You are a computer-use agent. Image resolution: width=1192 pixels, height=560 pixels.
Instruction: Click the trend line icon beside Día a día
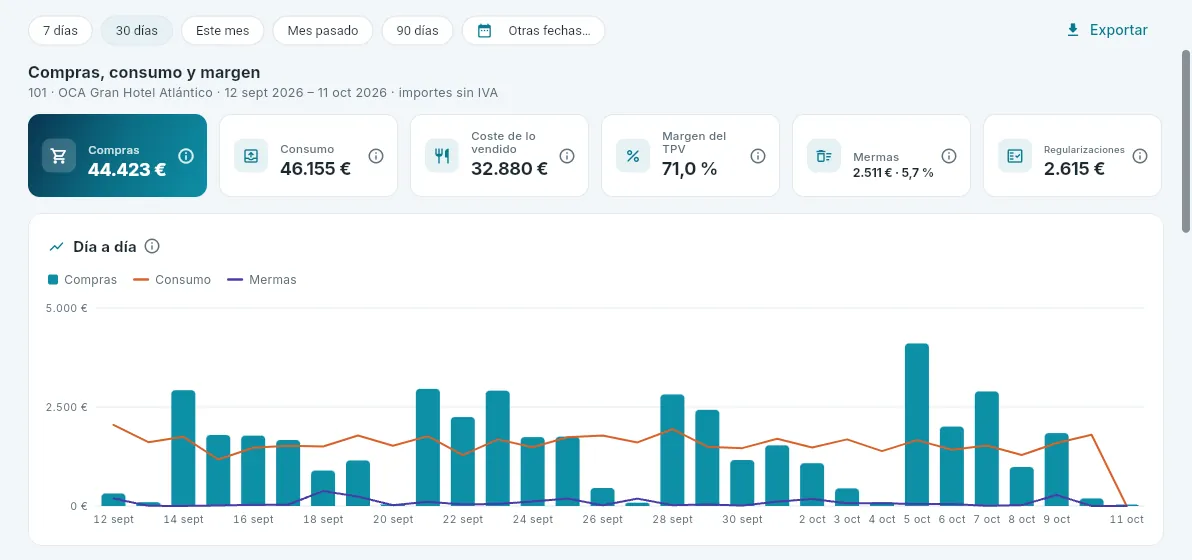[x=56, y=247]
